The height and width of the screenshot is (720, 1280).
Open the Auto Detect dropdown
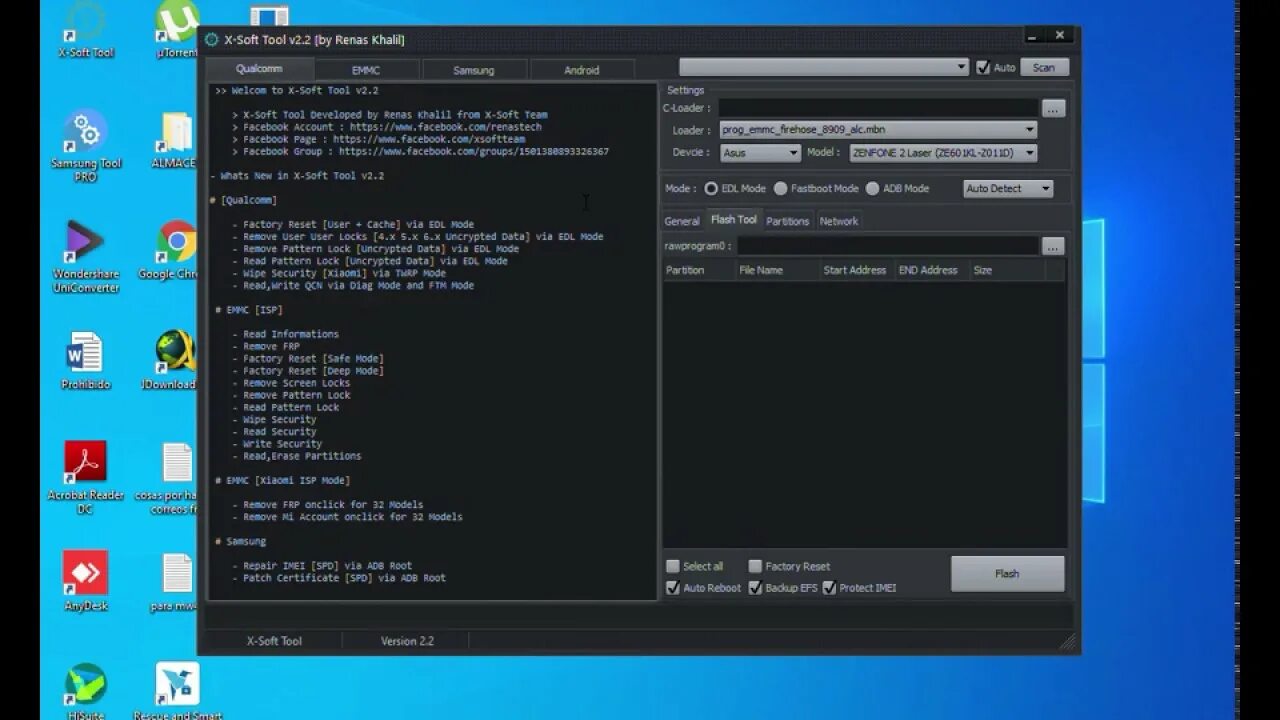[1008, 188]
